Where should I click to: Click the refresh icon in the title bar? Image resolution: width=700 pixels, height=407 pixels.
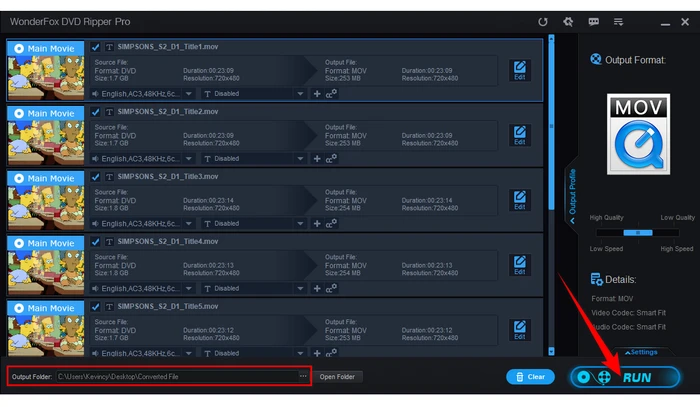click(542, 22)
